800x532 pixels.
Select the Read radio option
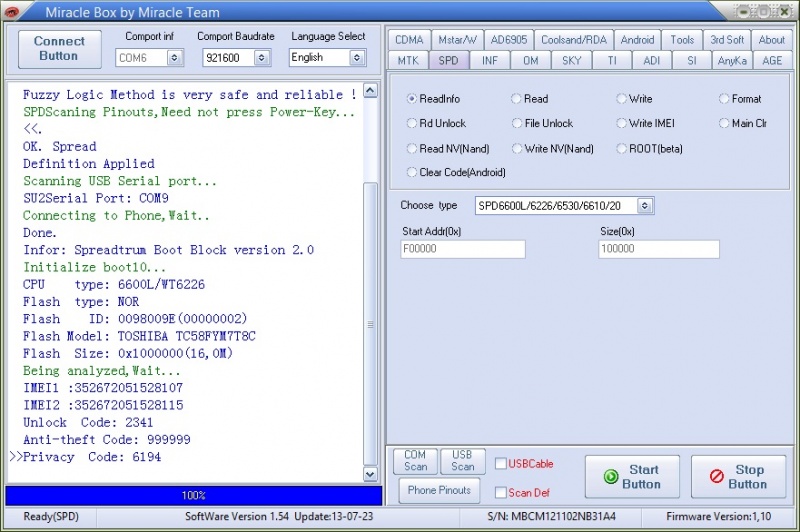[x=516, y=98]
